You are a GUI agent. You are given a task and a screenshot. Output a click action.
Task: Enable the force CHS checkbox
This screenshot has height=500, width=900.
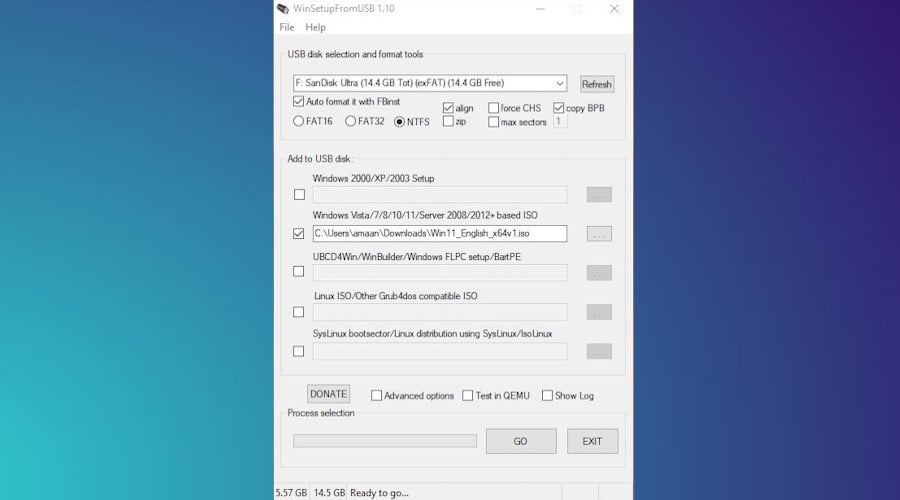click(x=494, y=108)
